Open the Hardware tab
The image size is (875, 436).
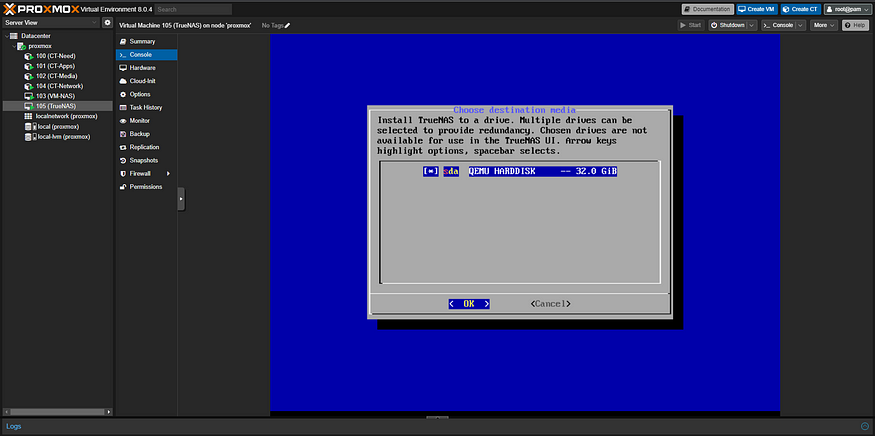point(146,68)
